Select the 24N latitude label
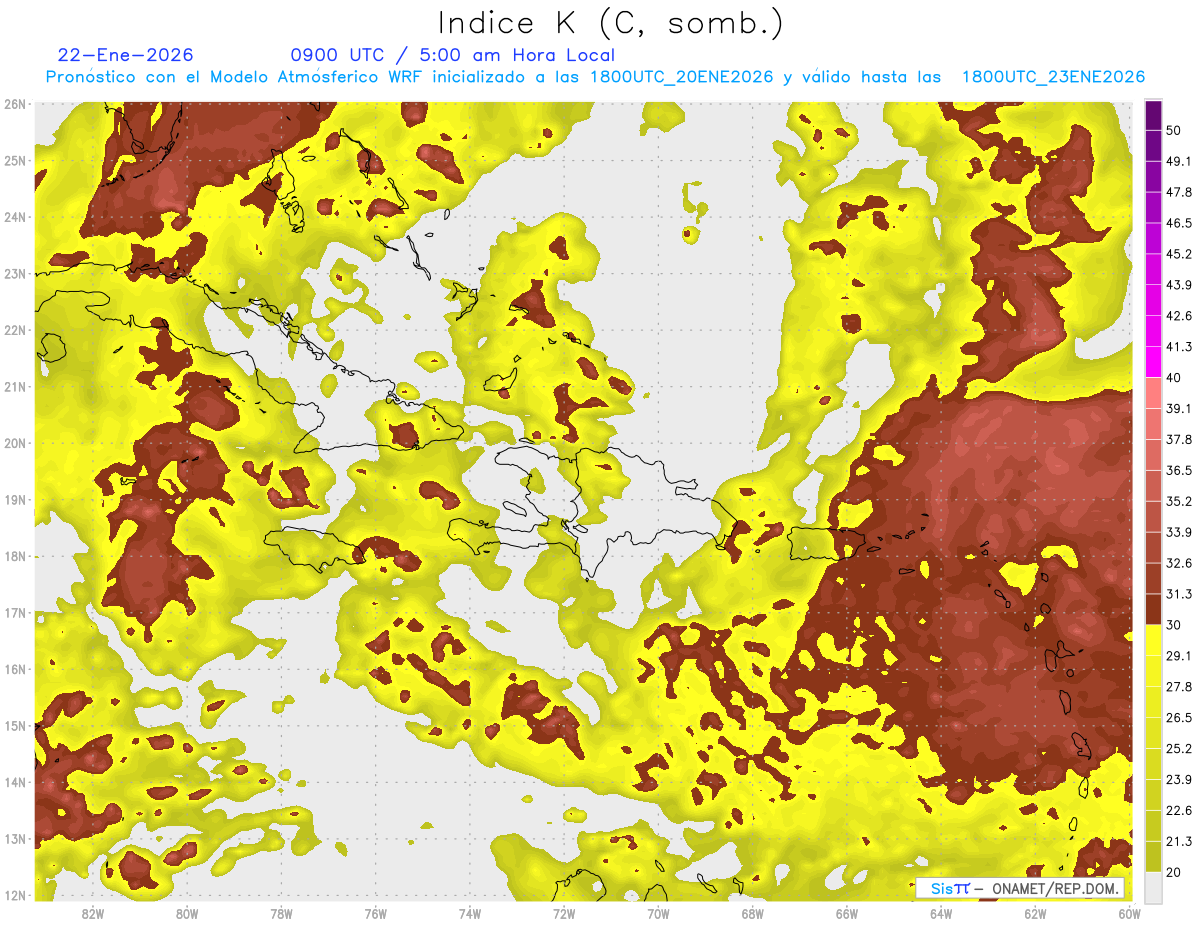Image resolution: width=1200 pixels, height=927 pixels. pos(14,217)
